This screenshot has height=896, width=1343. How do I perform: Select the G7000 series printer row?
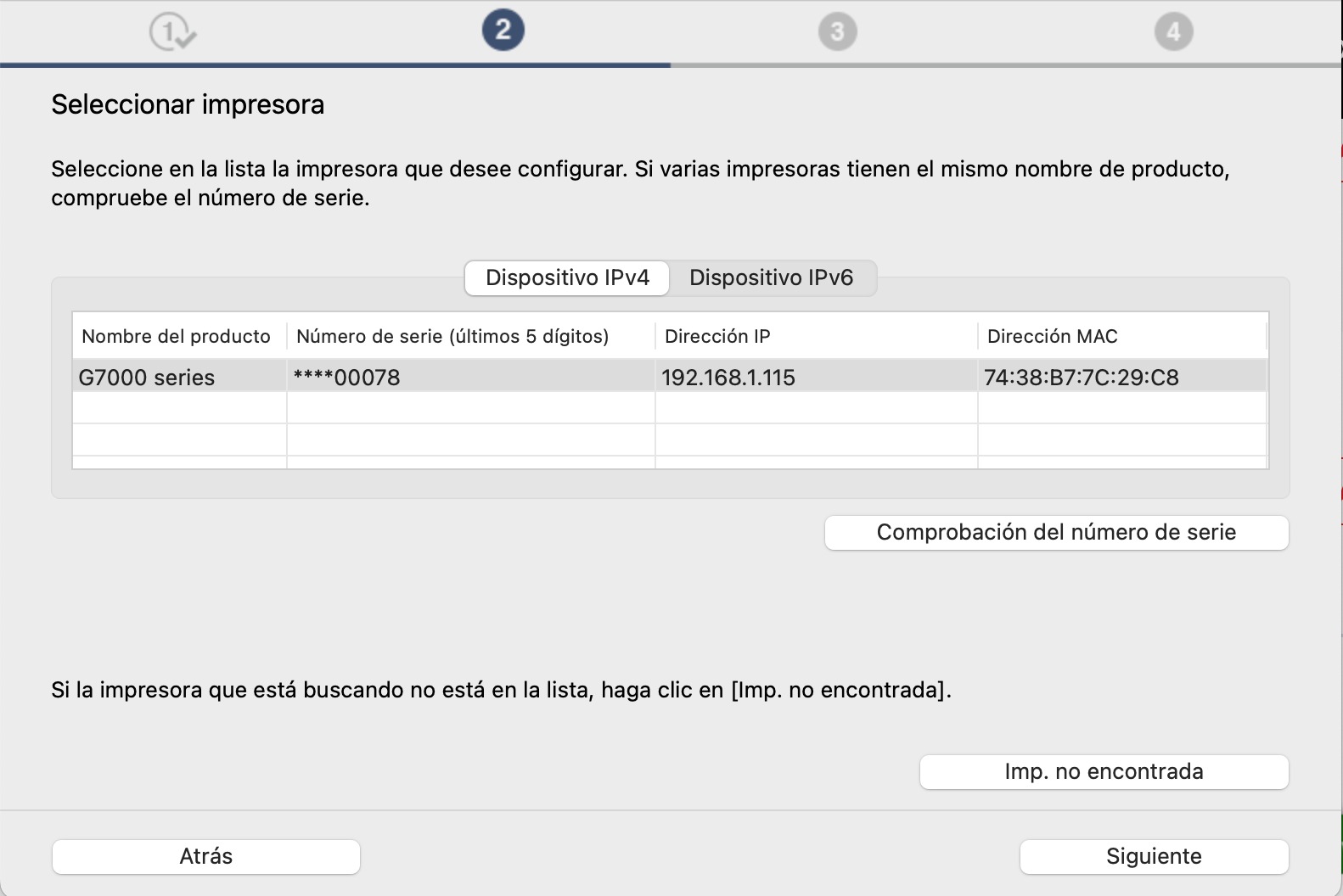(x=147, y=378)
